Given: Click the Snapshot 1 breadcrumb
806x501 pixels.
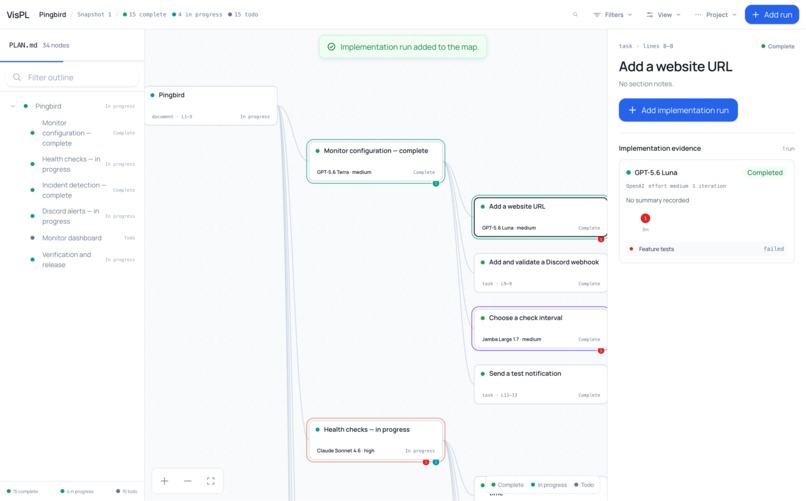Looking at the screenshot, I should click(x=94, y=14).
